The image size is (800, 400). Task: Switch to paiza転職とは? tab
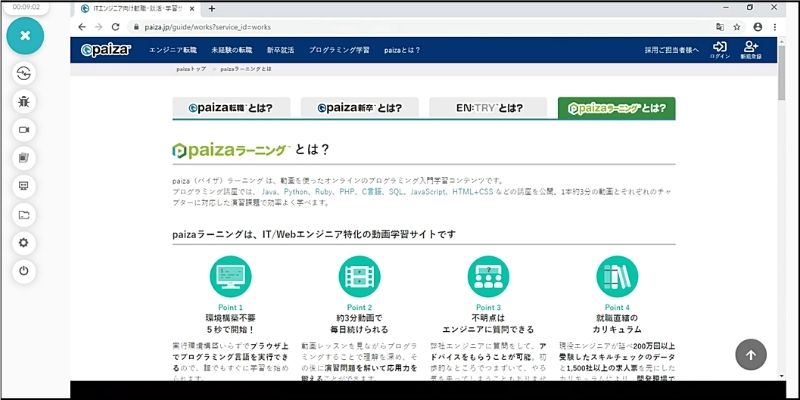[x=231, y=108]
